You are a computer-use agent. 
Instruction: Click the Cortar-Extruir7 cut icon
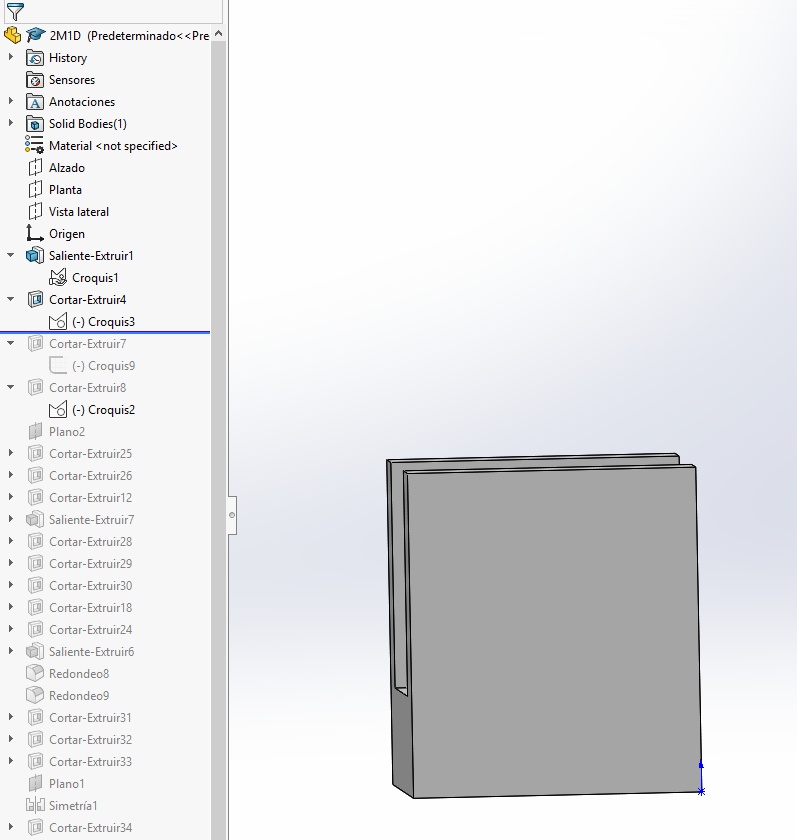pyautogui.click(x=35, y=343)
